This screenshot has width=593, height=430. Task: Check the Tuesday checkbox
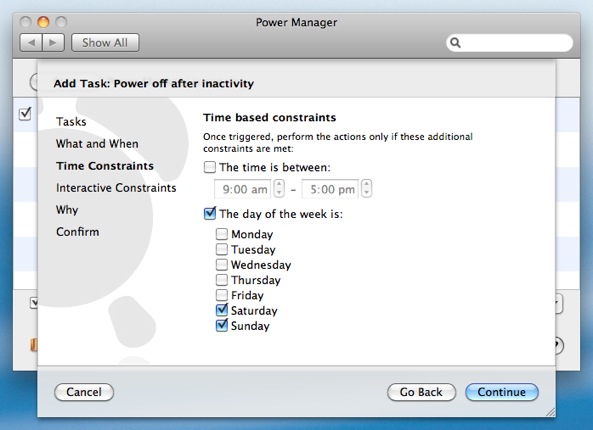coord(222,249)
